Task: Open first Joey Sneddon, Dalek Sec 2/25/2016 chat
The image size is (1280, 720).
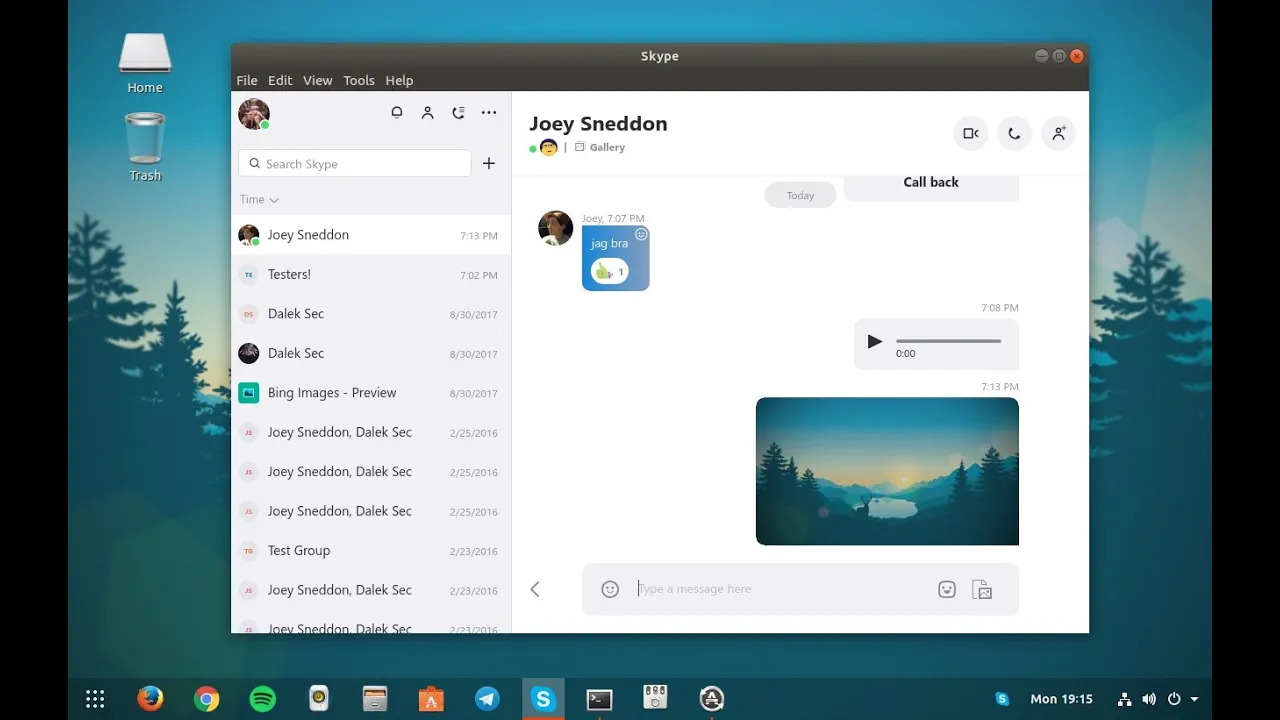Action: point(371,432)
